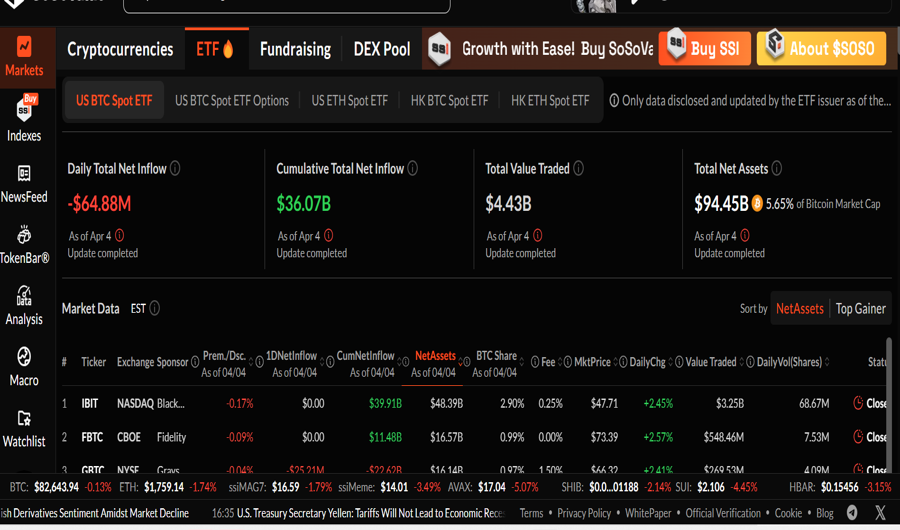Click the ETH price $1,759.14 in the ticker bar
Image resolution: width=900 pixels, height=530 pixels.
pyautogui.click(x=164, y=487)
